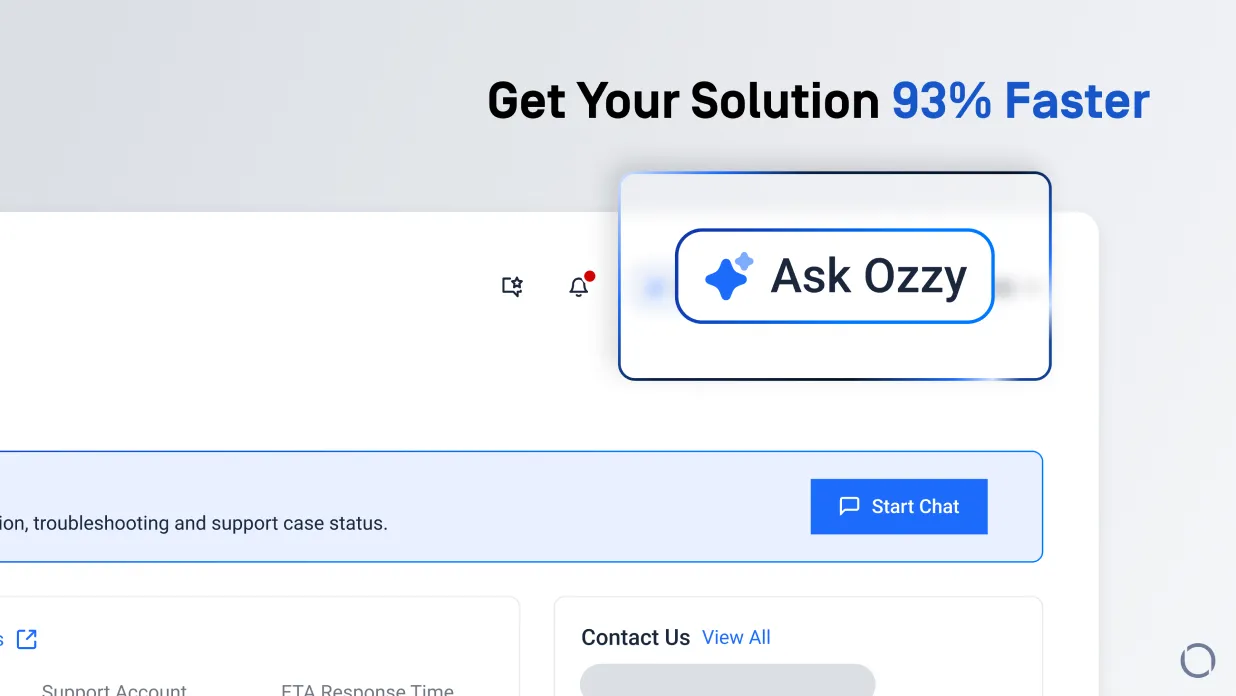The height and width of the screenshot is (696, 1236).
Task: Click the blue "93% Faster" headline text
Action: click(x=1020, y=101)
